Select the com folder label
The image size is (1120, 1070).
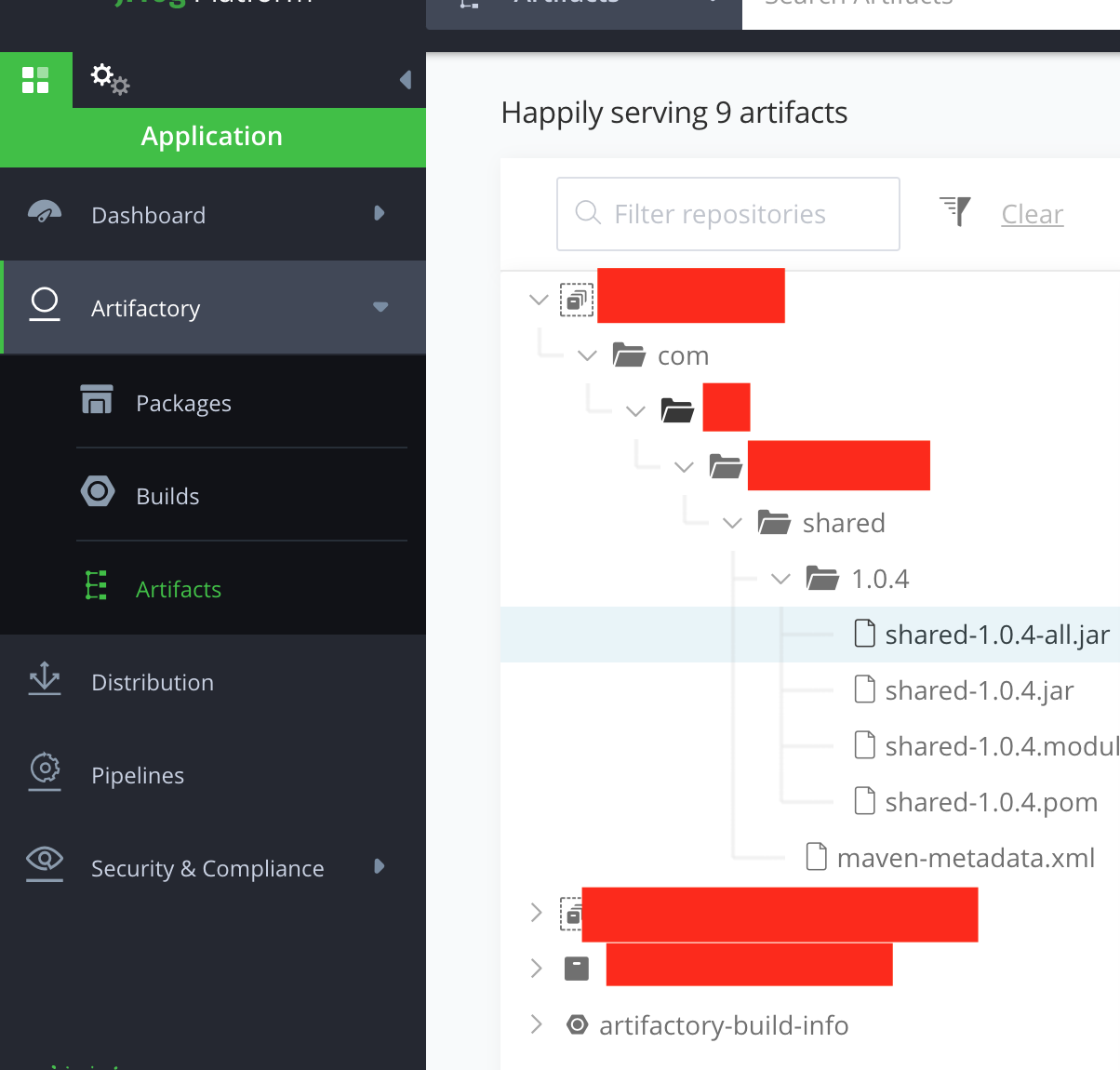[x=684, y=355]
